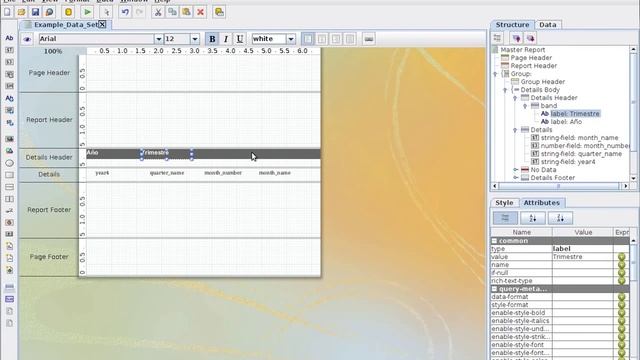Enable left text alignment

click(x=308, y=39)
